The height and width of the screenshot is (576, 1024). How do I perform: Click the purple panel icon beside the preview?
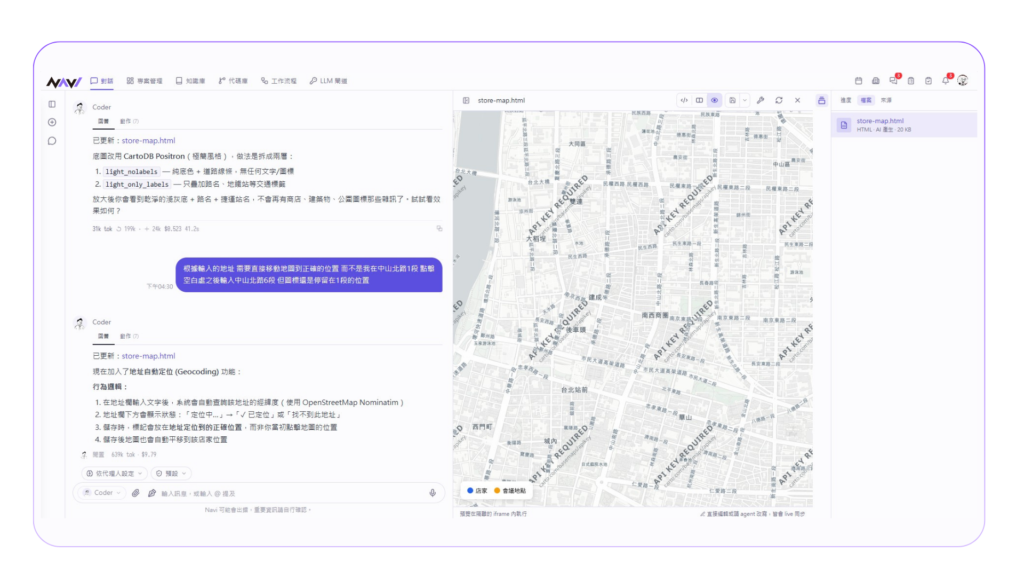coord(822,101)
